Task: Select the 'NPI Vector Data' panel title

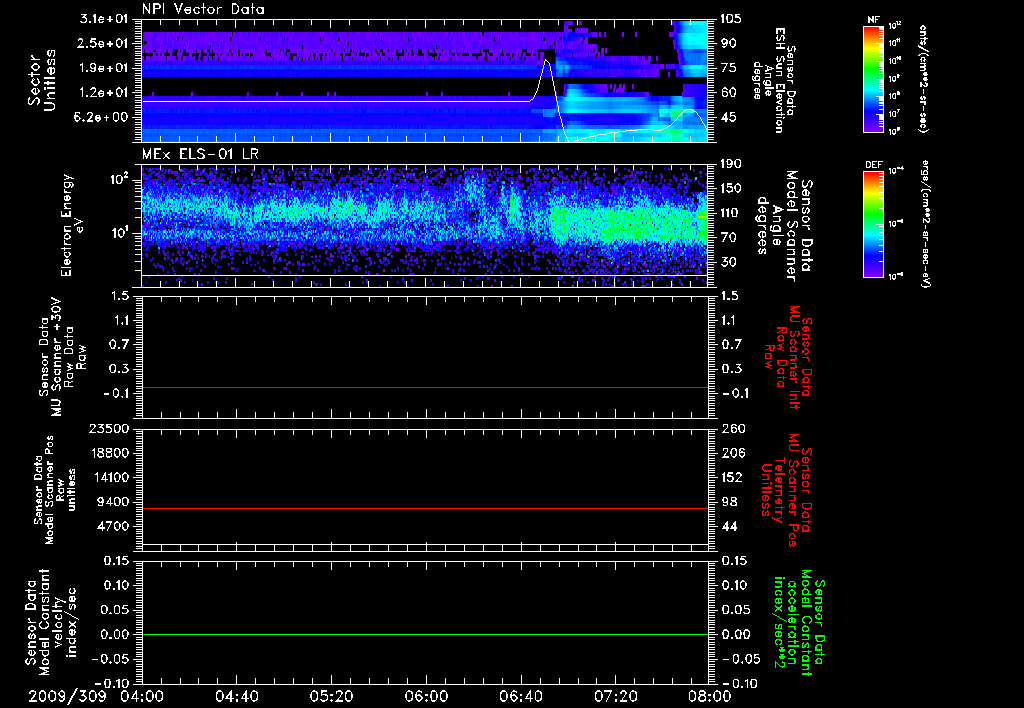Action: (x=203, y=9)
